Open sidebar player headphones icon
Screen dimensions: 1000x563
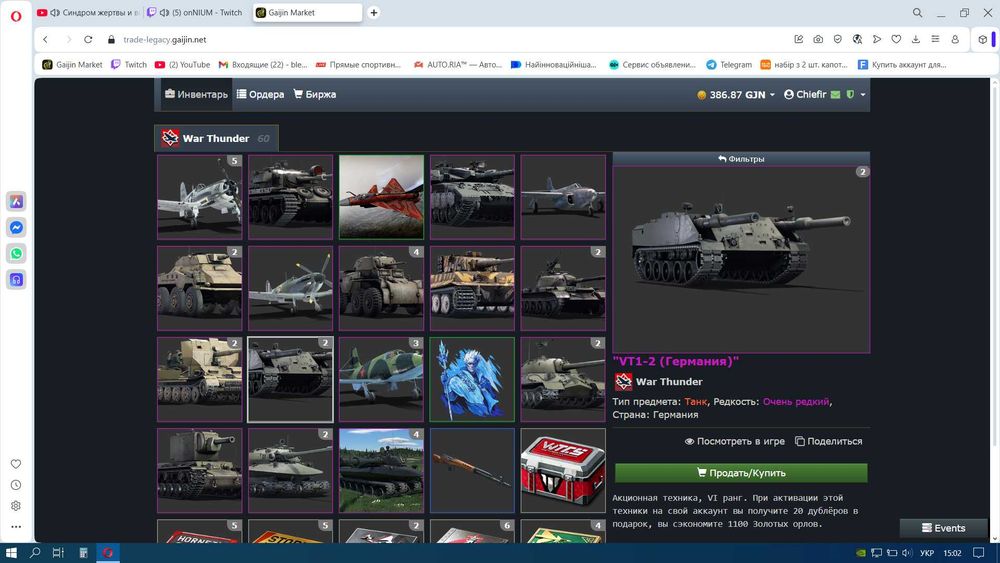(x=17, y=280)
